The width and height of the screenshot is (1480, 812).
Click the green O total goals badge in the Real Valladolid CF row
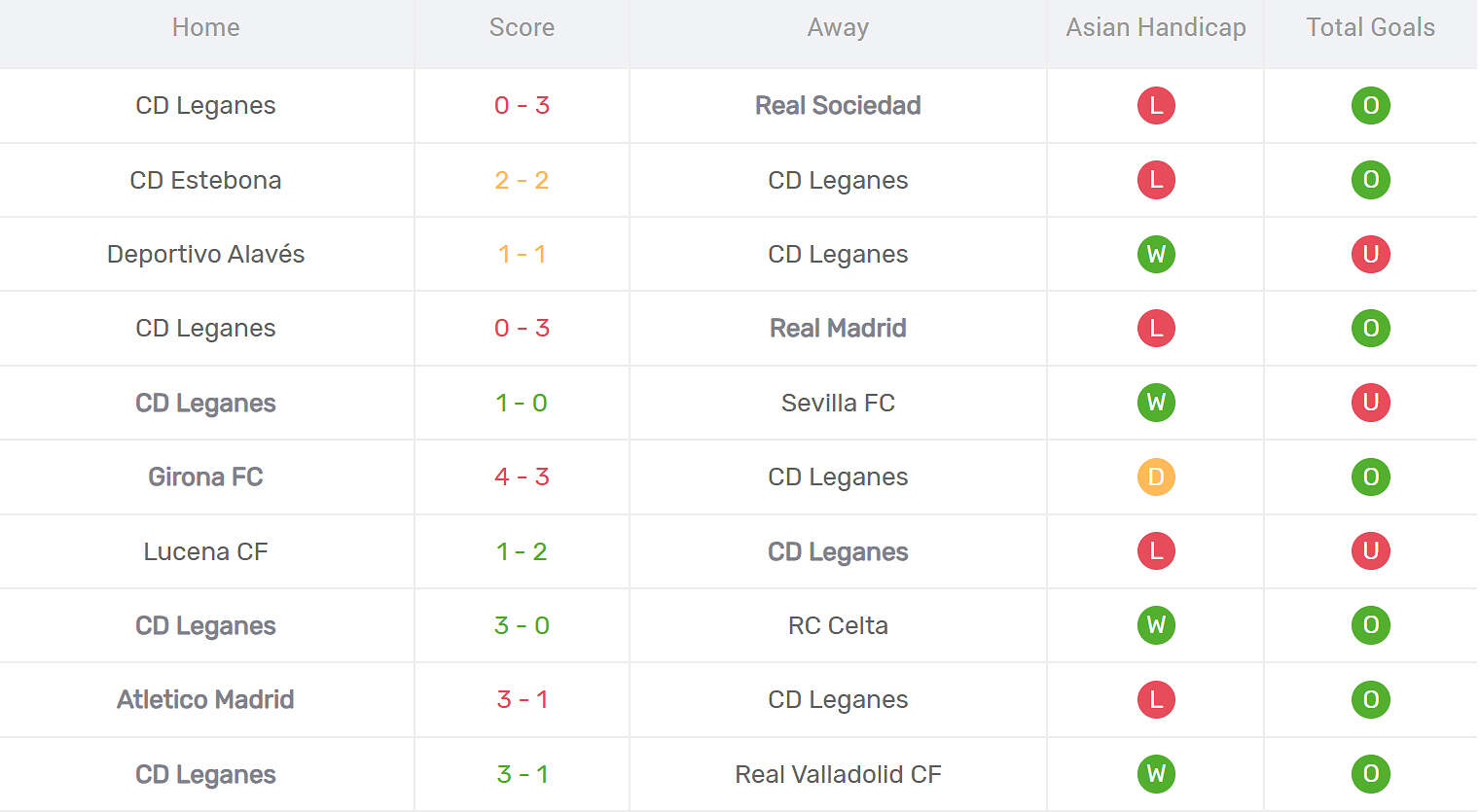[x=1370, y=774]
